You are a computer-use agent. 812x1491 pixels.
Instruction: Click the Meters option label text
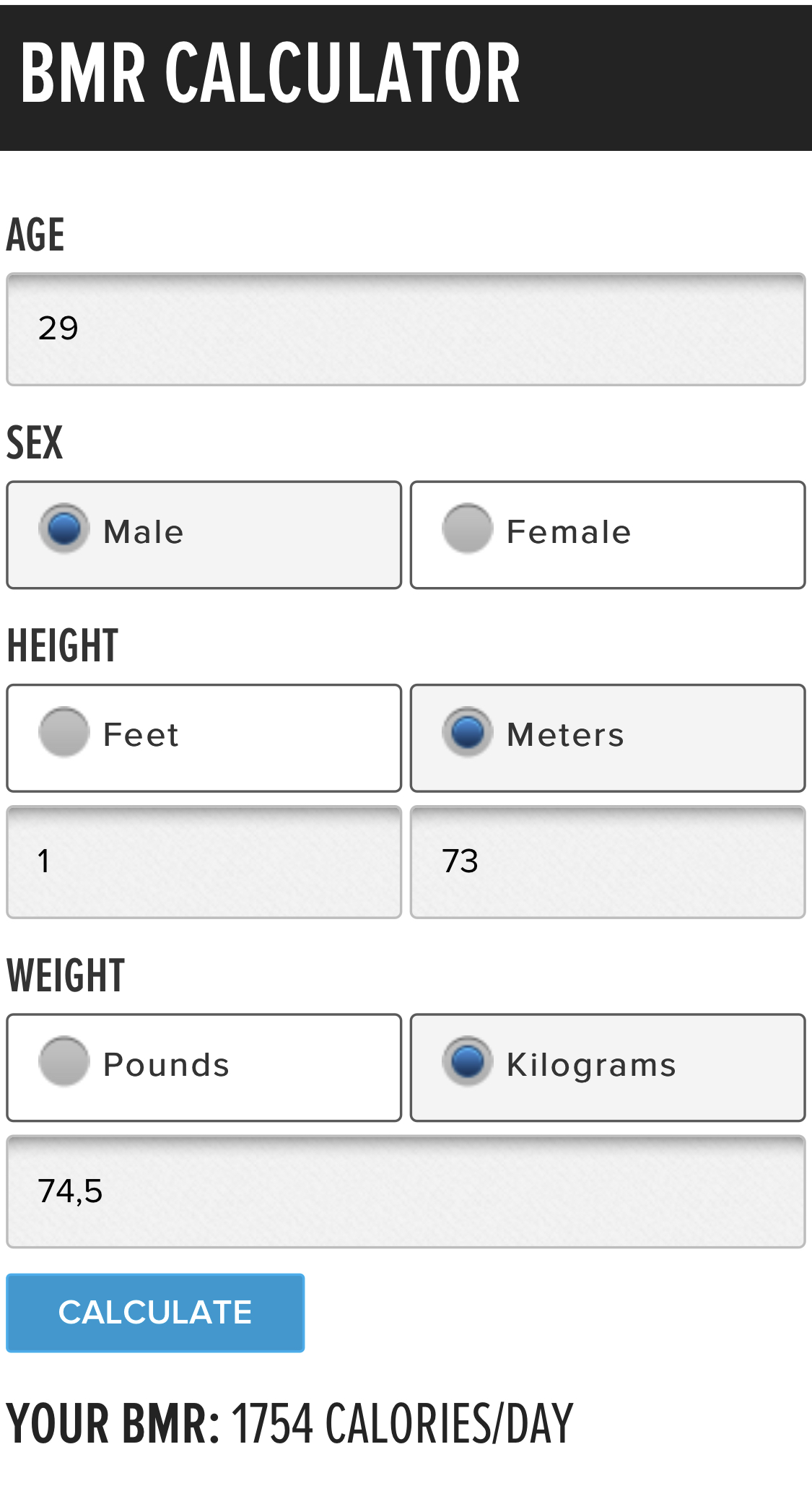pos(565,735)
